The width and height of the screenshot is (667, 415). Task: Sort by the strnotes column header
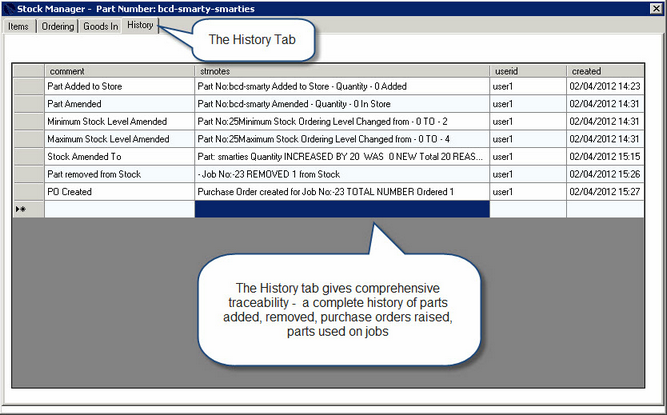click(x=342, y=71)
